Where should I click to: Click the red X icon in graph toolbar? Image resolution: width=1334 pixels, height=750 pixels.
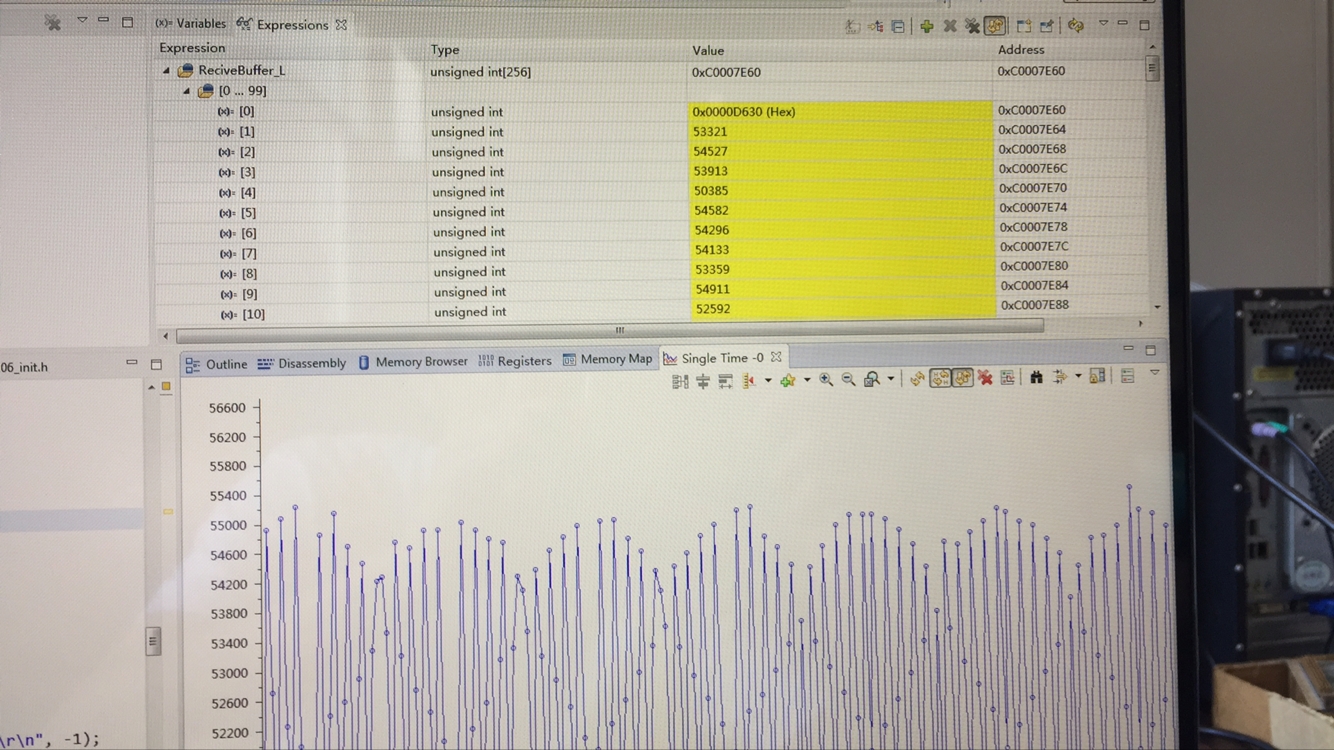point(985,377)
